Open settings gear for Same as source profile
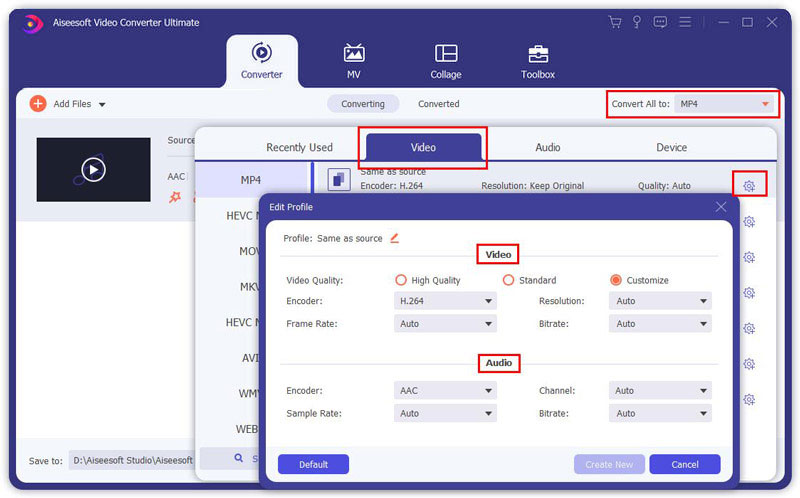The image size is (800, 498). point(749,186)
